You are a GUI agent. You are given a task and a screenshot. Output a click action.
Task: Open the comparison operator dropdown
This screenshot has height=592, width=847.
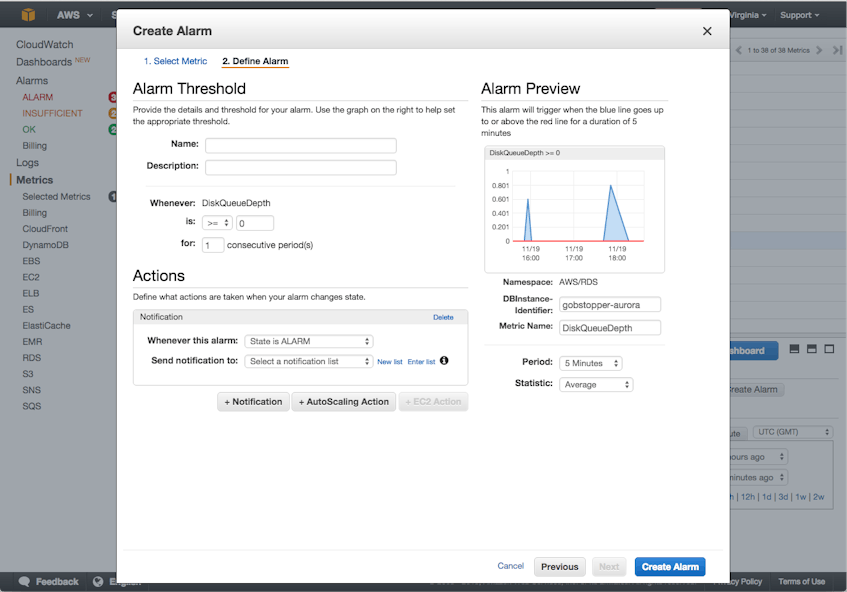tap(216, 223)
